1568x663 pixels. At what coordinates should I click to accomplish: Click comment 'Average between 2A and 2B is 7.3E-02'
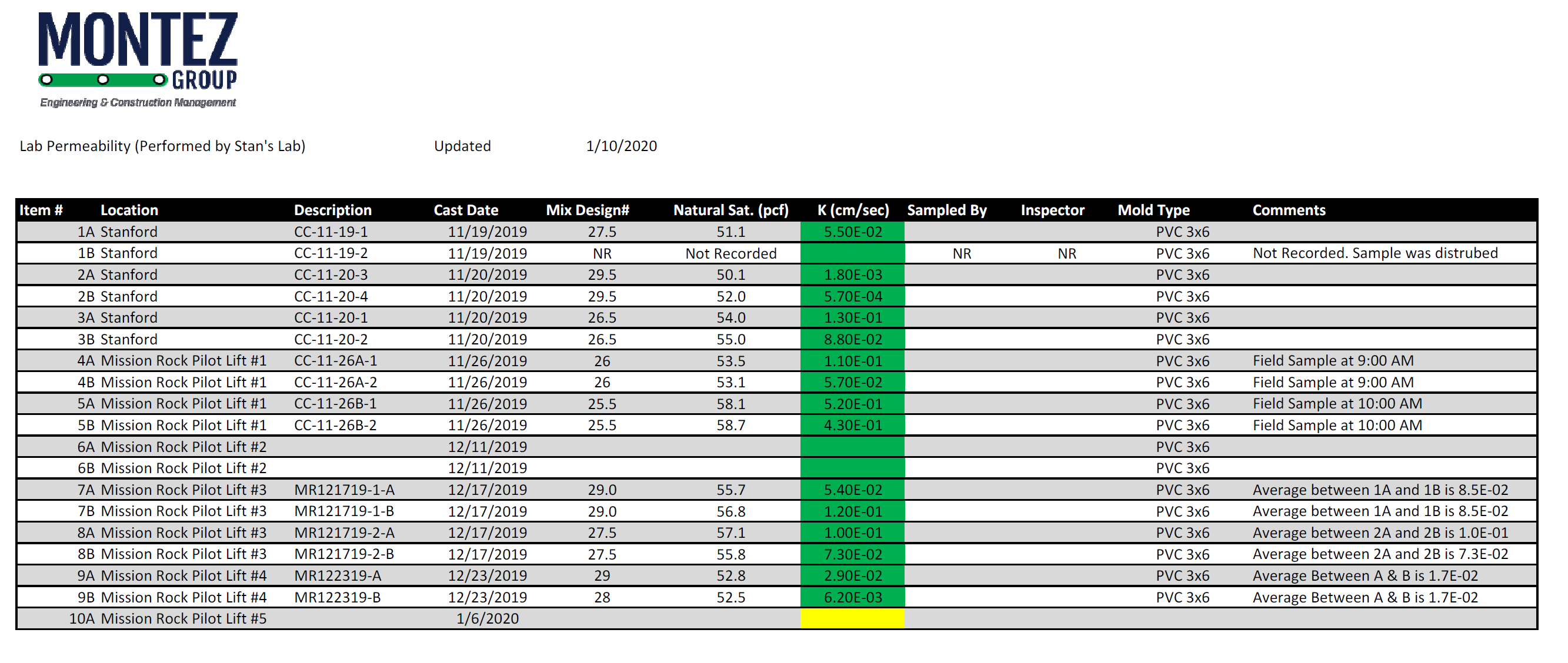[x=1380, y=555]
